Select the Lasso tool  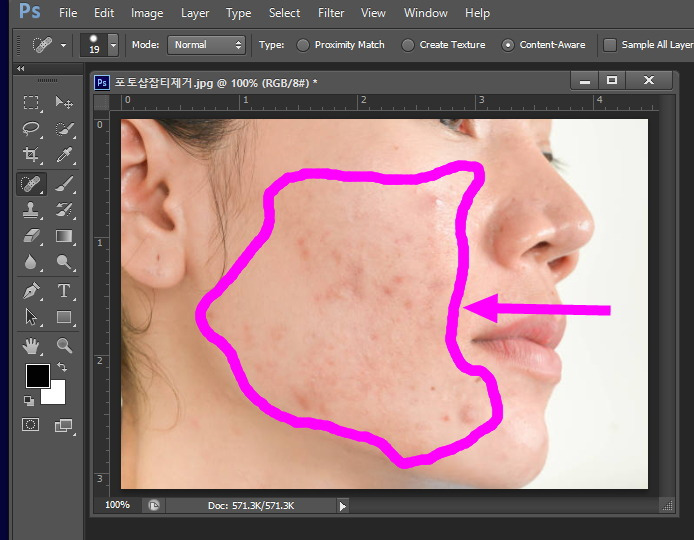point(31,129)
